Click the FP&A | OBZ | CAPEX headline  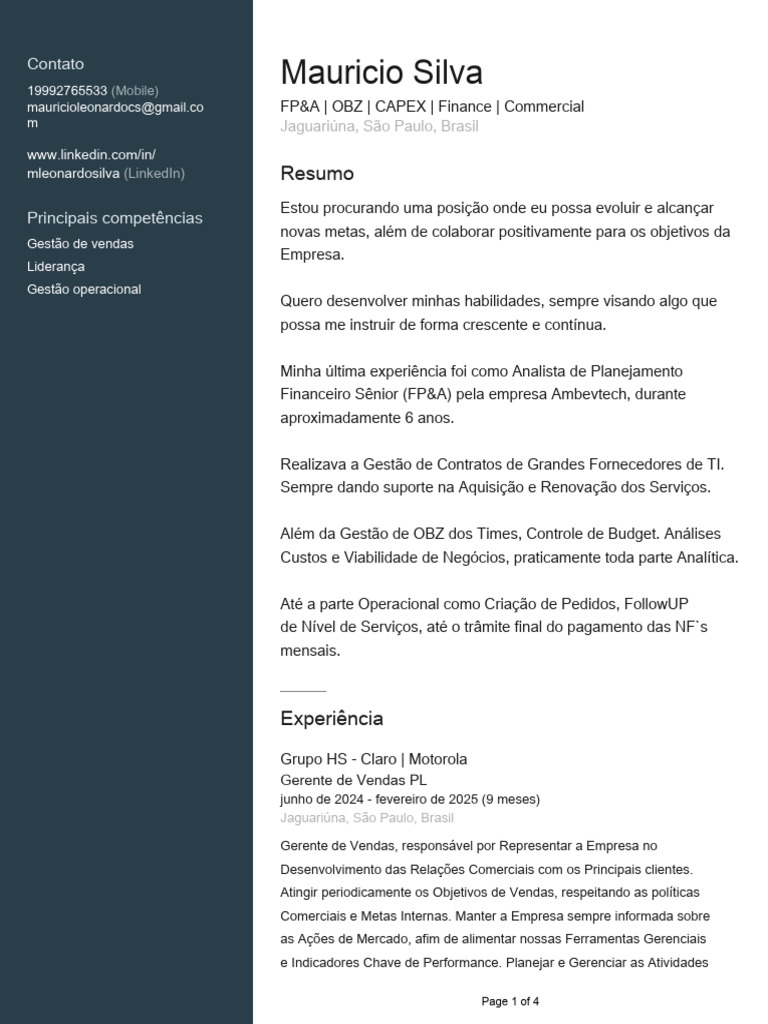pos(432,106)
